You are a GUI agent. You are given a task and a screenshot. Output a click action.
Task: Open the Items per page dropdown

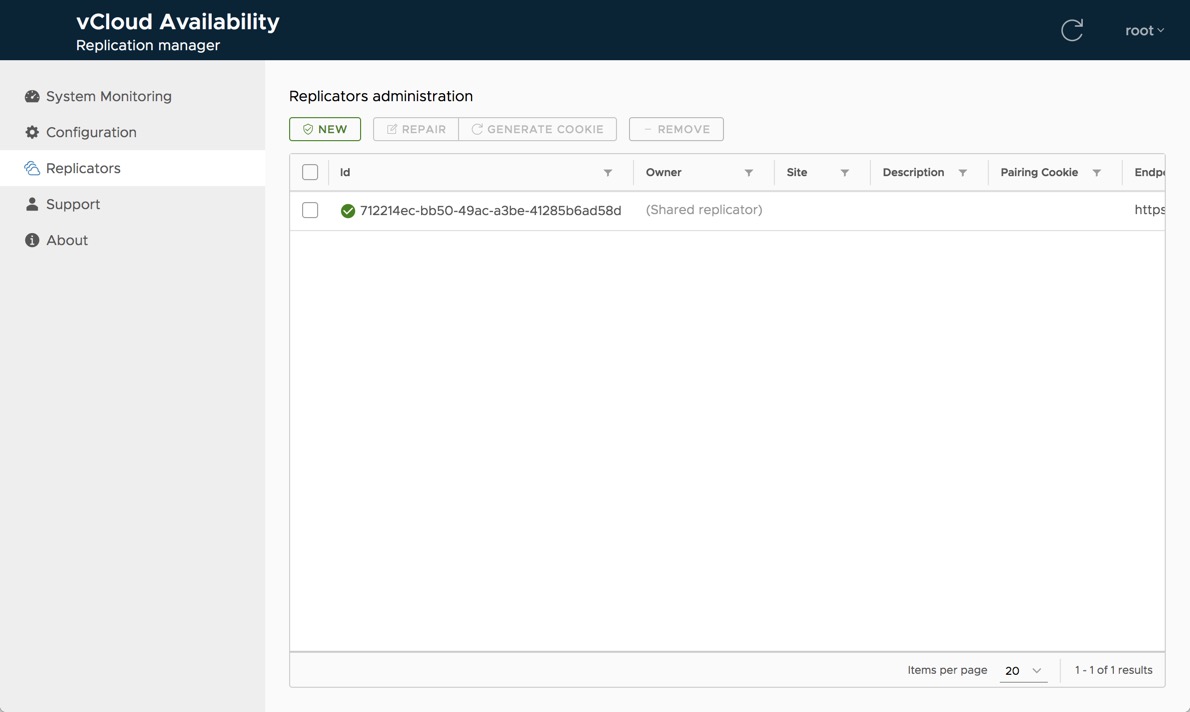[x=1023, y=670]
